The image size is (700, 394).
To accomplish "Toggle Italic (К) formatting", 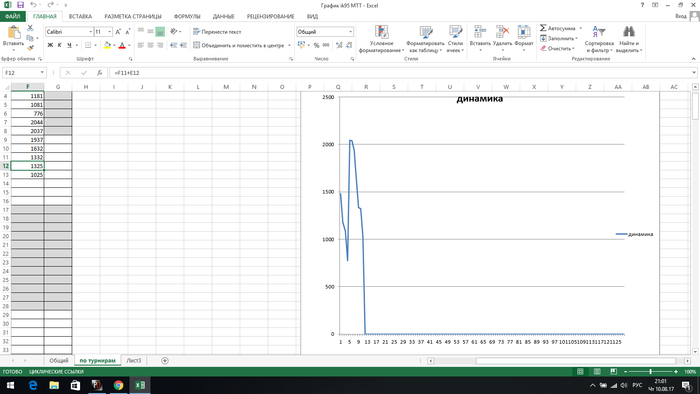I will point(59,45).
